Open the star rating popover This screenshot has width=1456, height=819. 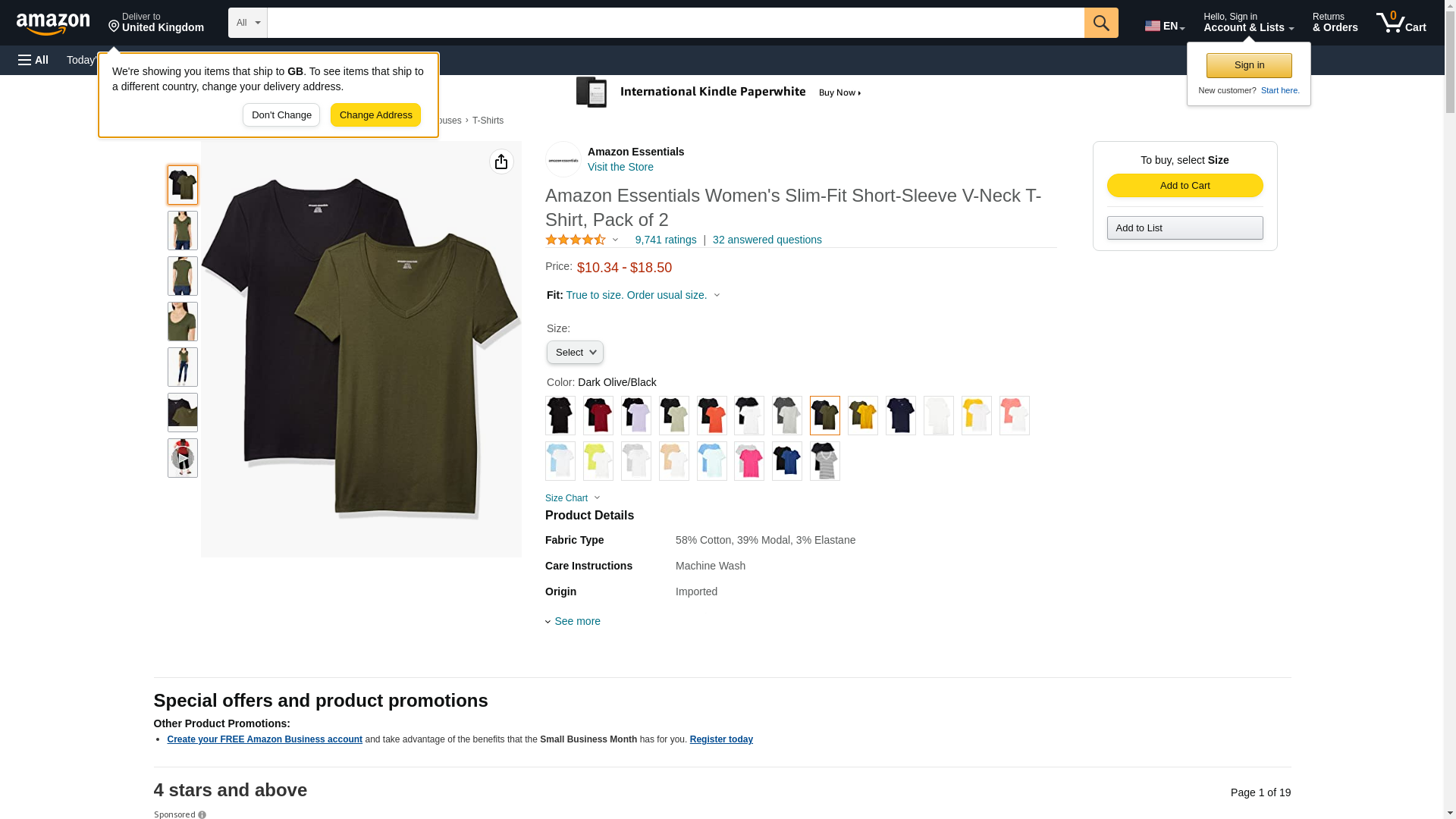(582, 240)
